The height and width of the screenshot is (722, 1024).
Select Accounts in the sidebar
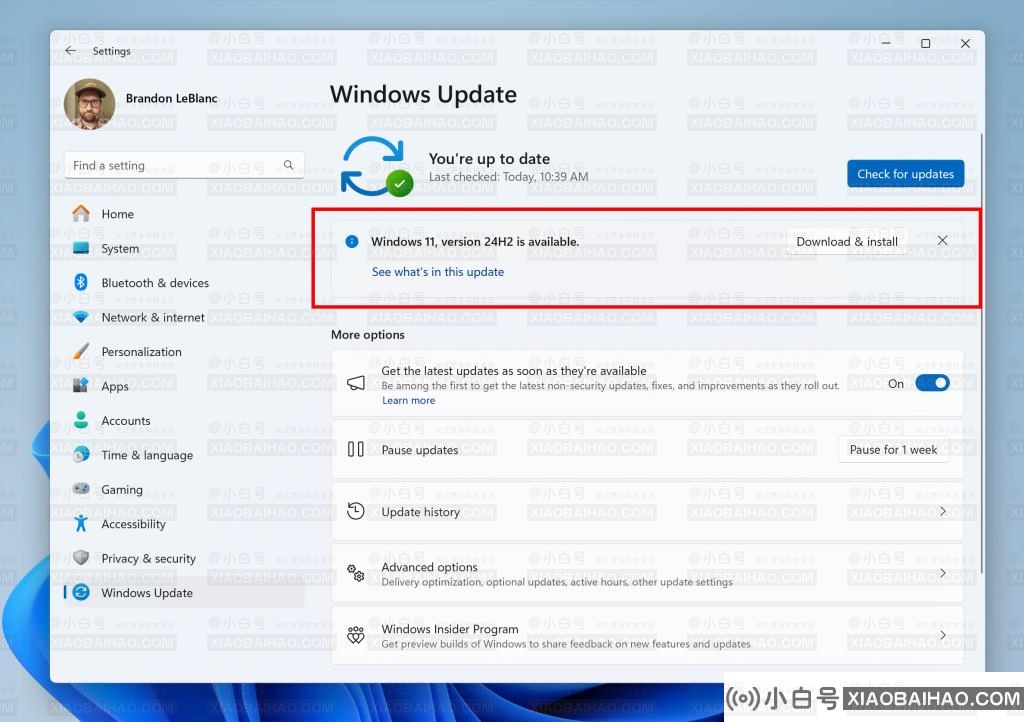tap(126, 420)
